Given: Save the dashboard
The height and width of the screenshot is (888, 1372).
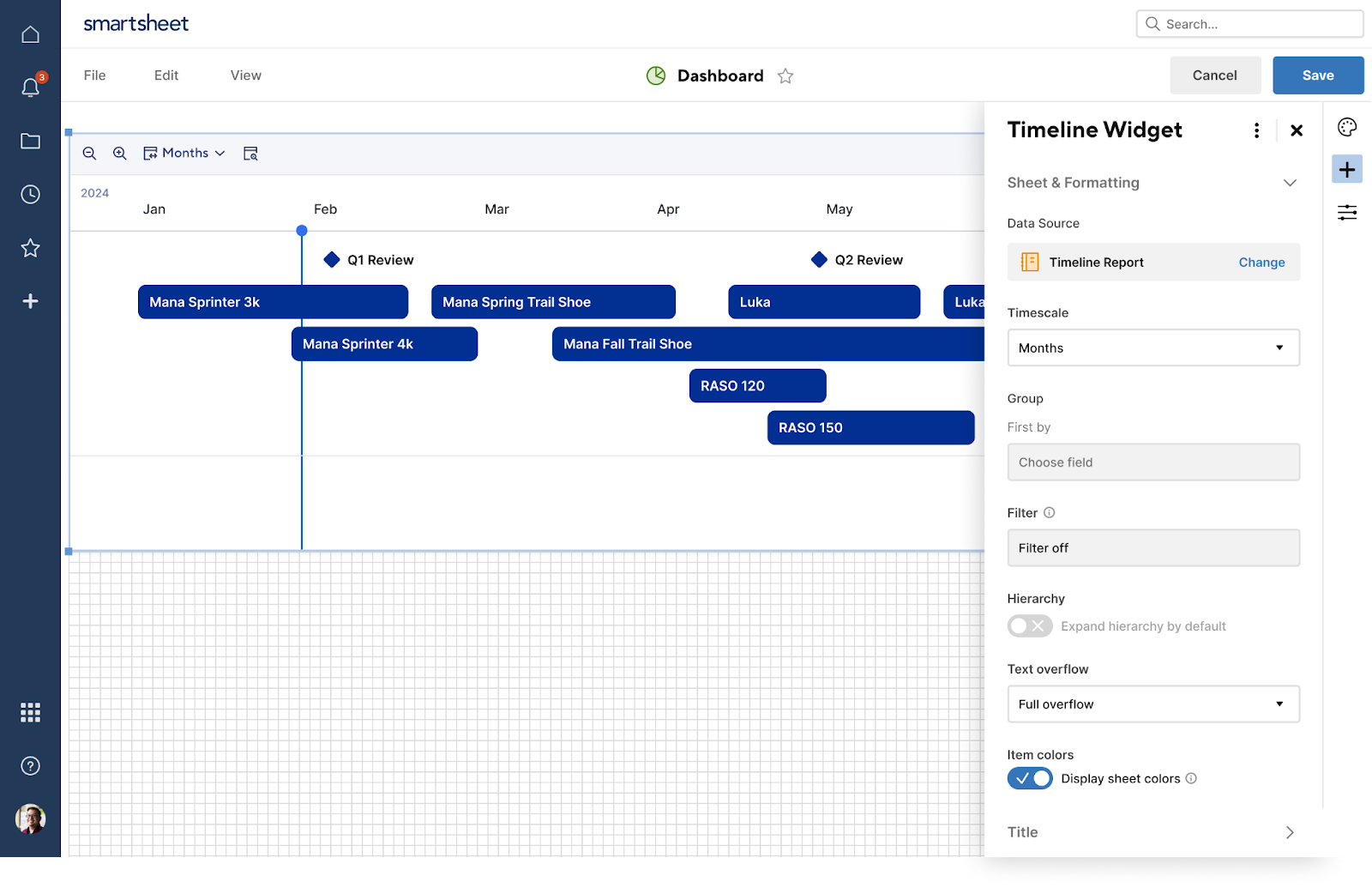Looking at the screenshot, I should click(x=1318, y=76).
